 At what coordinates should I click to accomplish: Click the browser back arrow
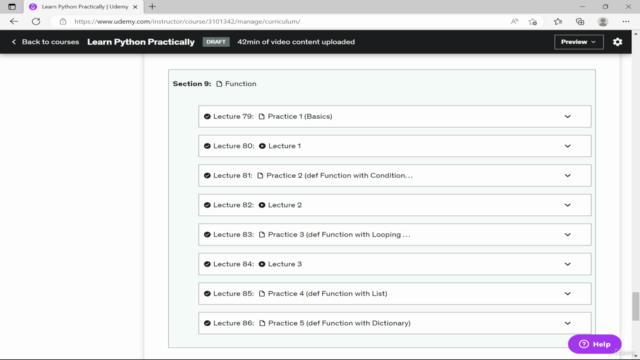pos(14,21)
